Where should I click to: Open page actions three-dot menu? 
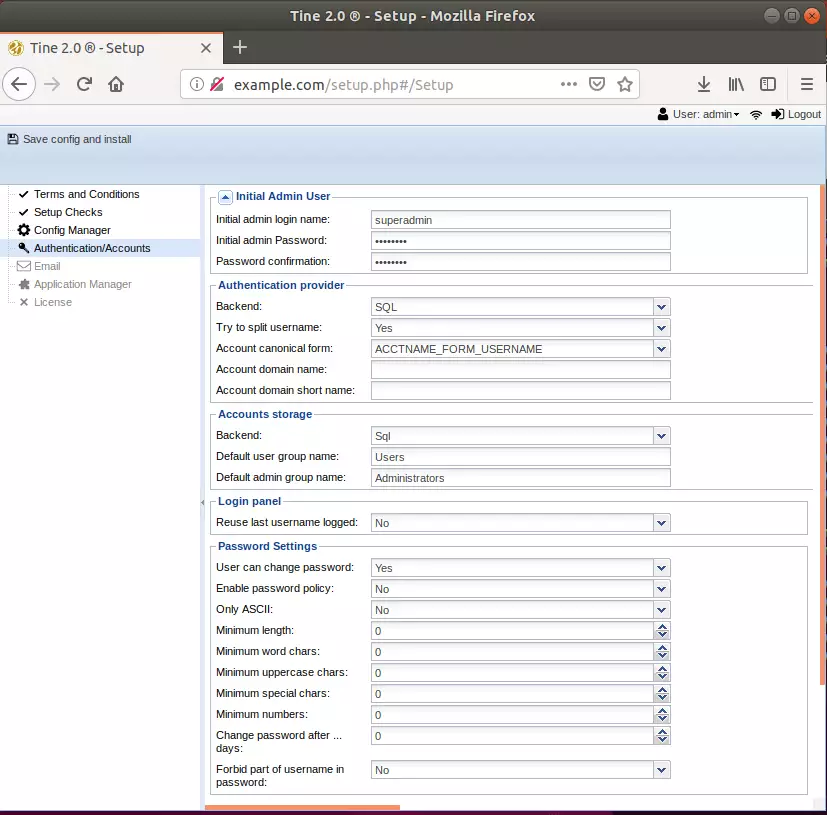(569, 84)
